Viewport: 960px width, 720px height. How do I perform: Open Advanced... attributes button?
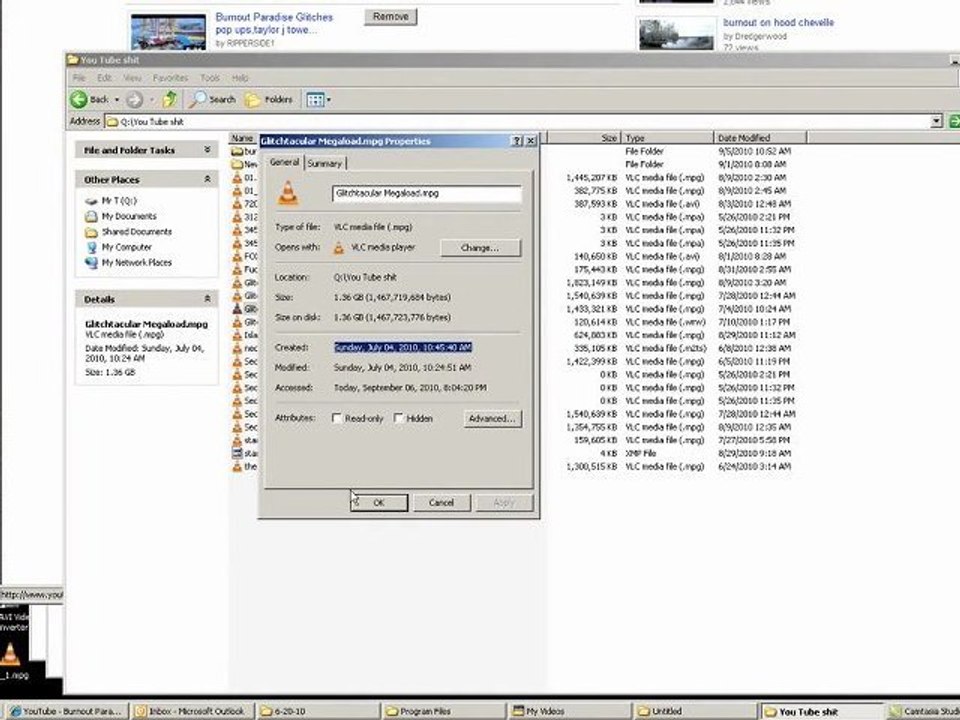pos(493,419)
